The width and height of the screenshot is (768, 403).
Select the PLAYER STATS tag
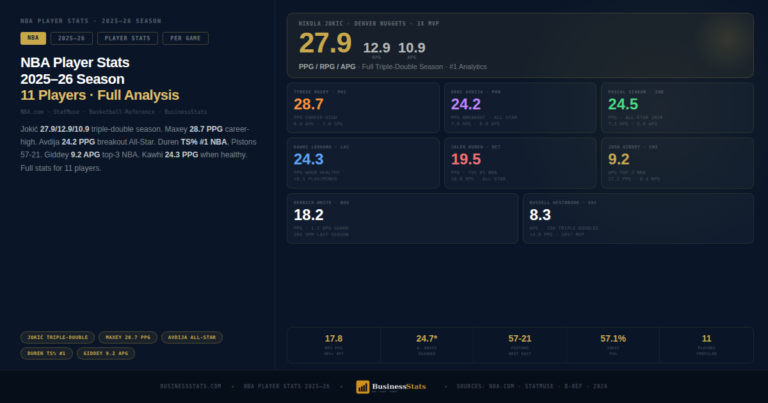(x=127, y=38)
